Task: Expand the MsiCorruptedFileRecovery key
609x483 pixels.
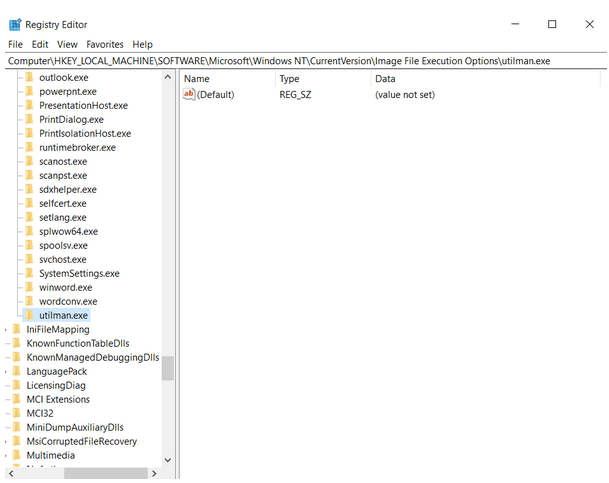Action: click(6, 441)
